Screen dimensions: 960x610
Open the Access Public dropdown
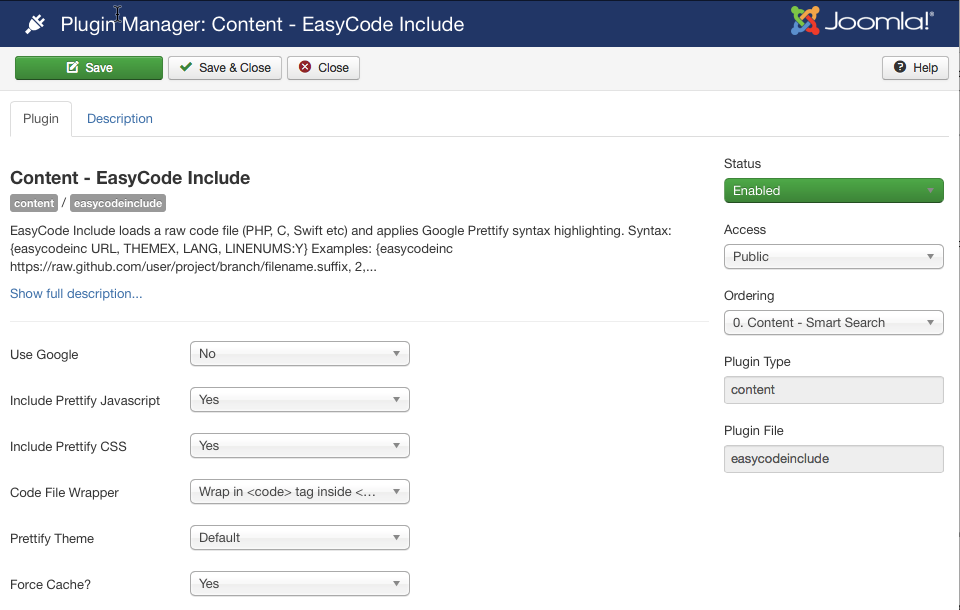(833, 257)
